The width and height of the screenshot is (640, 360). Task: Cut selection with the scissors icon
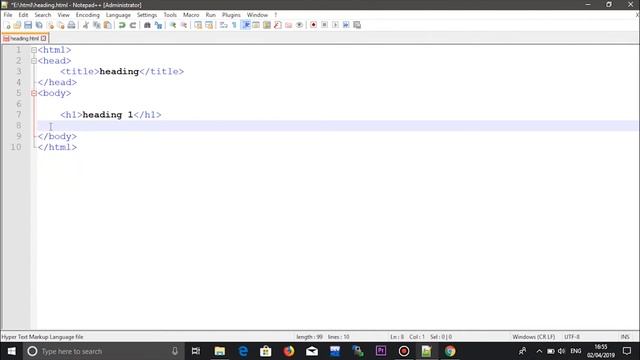pos(86,25)
